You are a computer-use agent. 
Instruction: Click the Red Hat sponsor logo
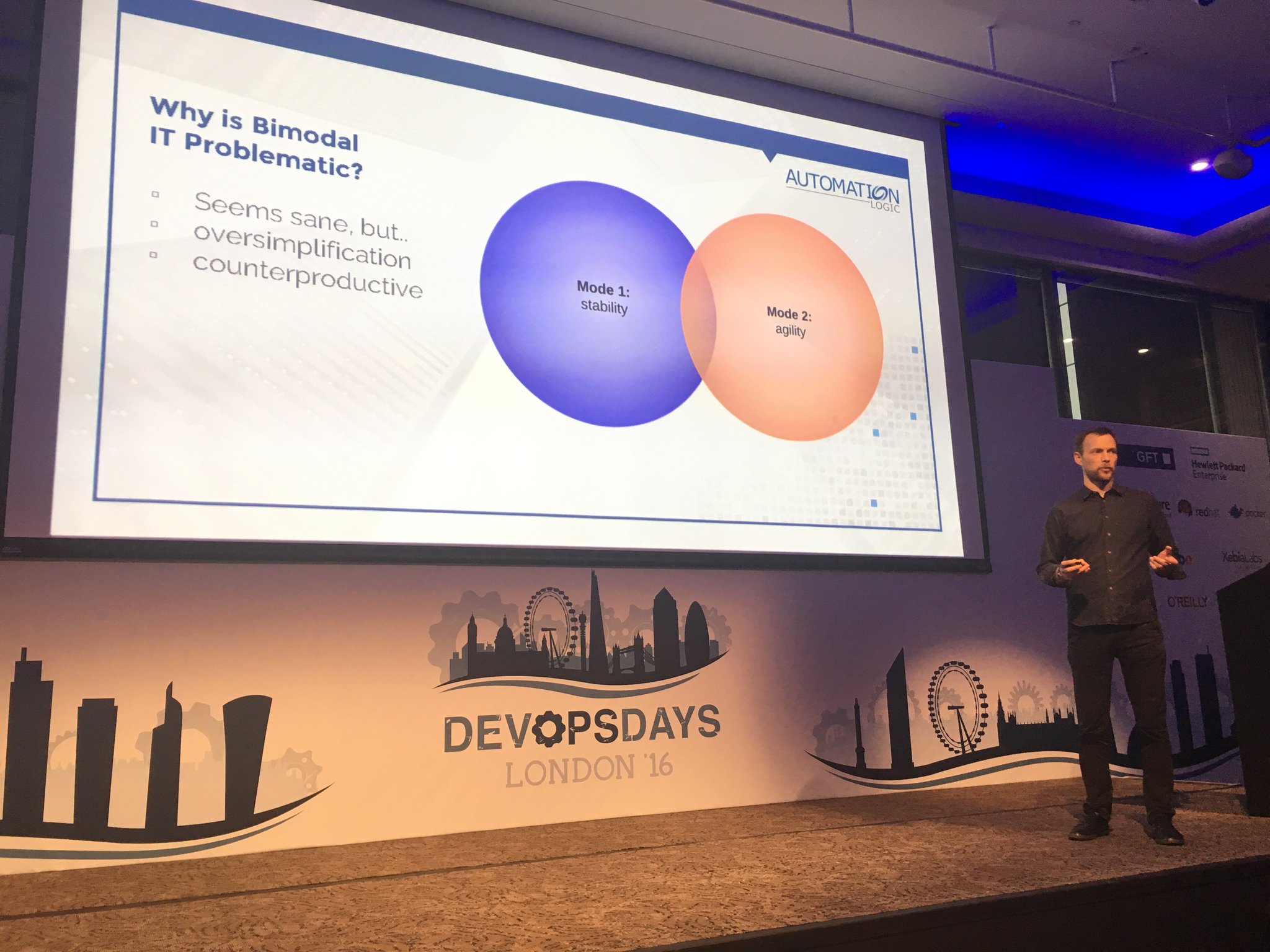point(1199,511)
